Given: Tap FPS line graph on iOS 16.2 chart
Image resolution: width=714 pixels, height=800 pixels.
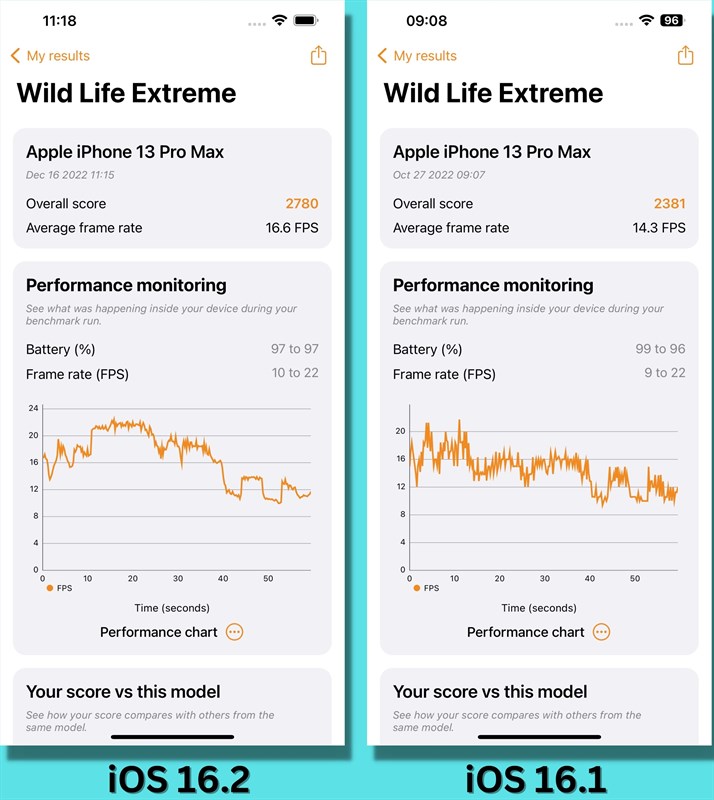Looking at the screenshot, I should tap(177, 461).
